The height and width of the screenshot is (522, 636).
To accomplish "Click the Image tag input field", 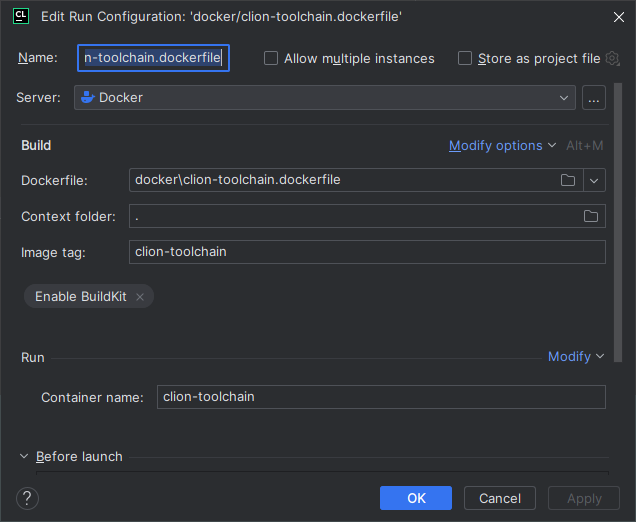I will pyautogui.click(x=367, y=252).
